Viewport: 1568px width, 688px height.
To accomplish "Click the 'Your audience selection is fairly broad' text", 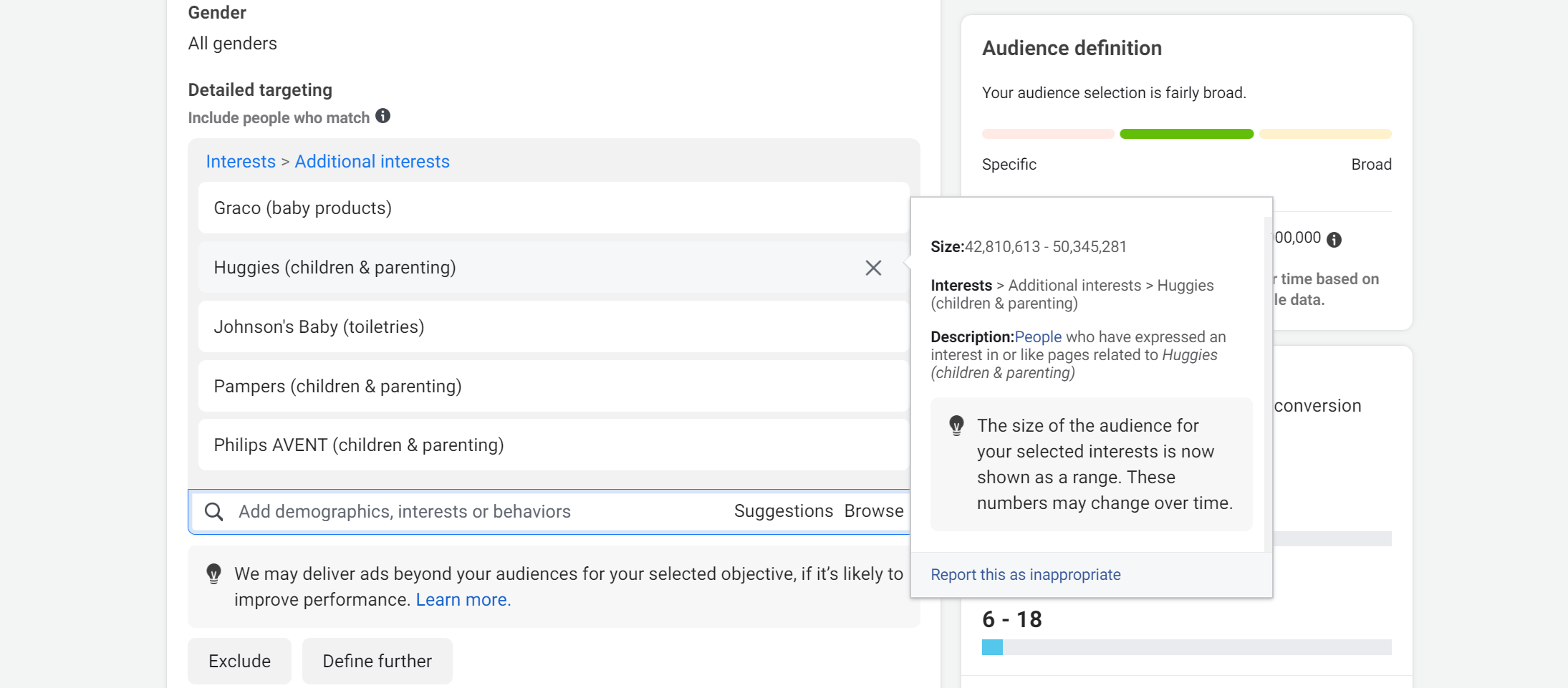I will coord(1114,93).
